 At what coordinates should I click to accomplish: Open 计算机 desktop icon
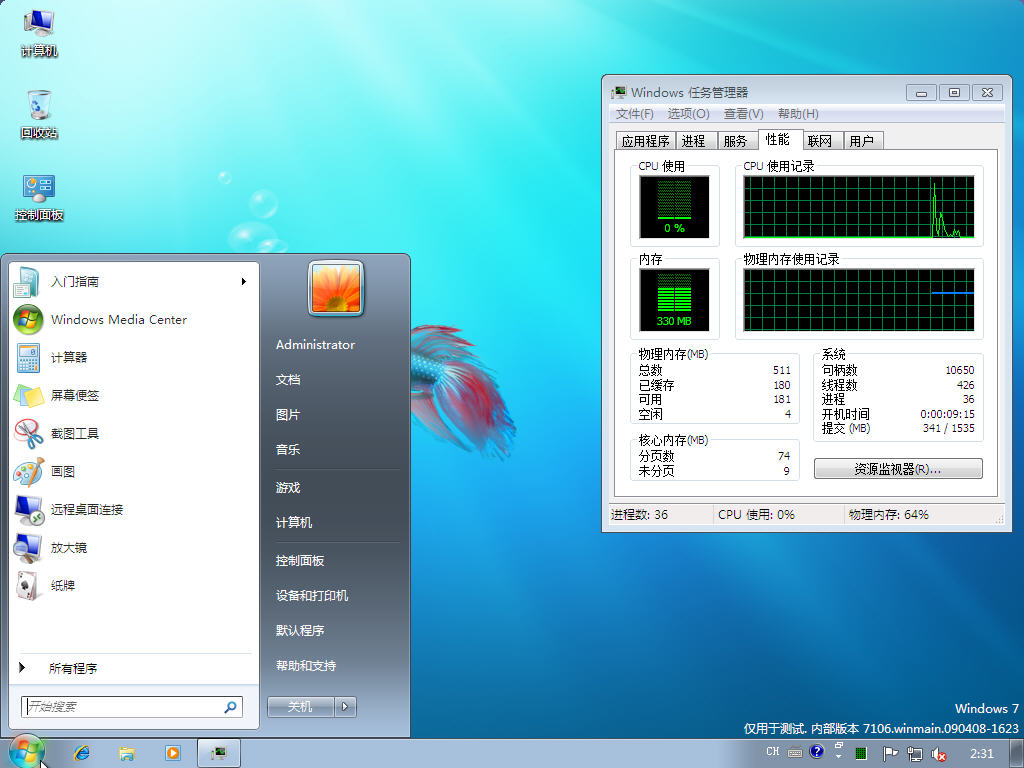tap(39, 33)
